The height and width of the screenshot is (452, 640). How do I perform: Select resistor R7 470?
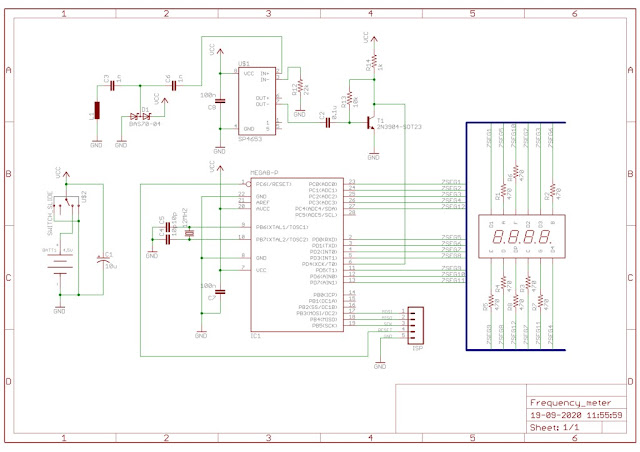point(540,301)
